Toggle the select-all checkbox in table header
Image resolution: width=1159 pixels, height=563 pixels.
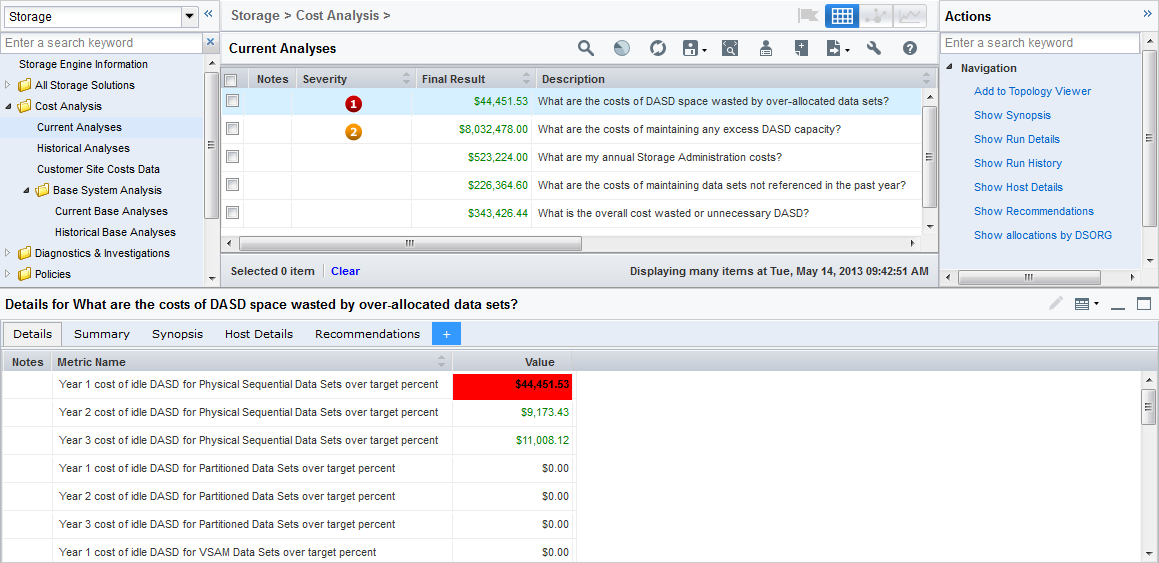coord(231,80)
